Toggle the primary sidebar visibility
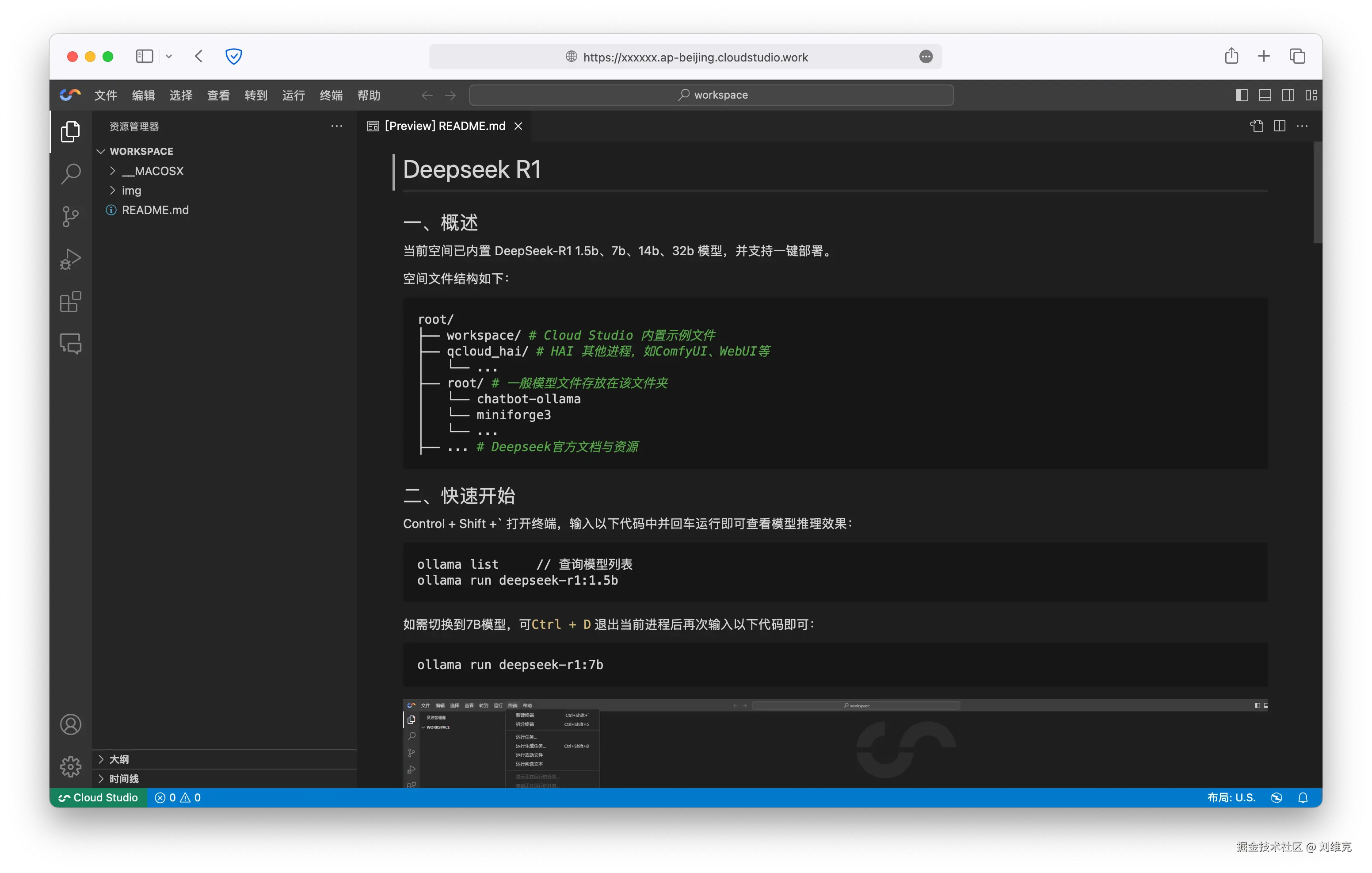The height and width of the screenshot is (873, 1372). pos(1242,95)
